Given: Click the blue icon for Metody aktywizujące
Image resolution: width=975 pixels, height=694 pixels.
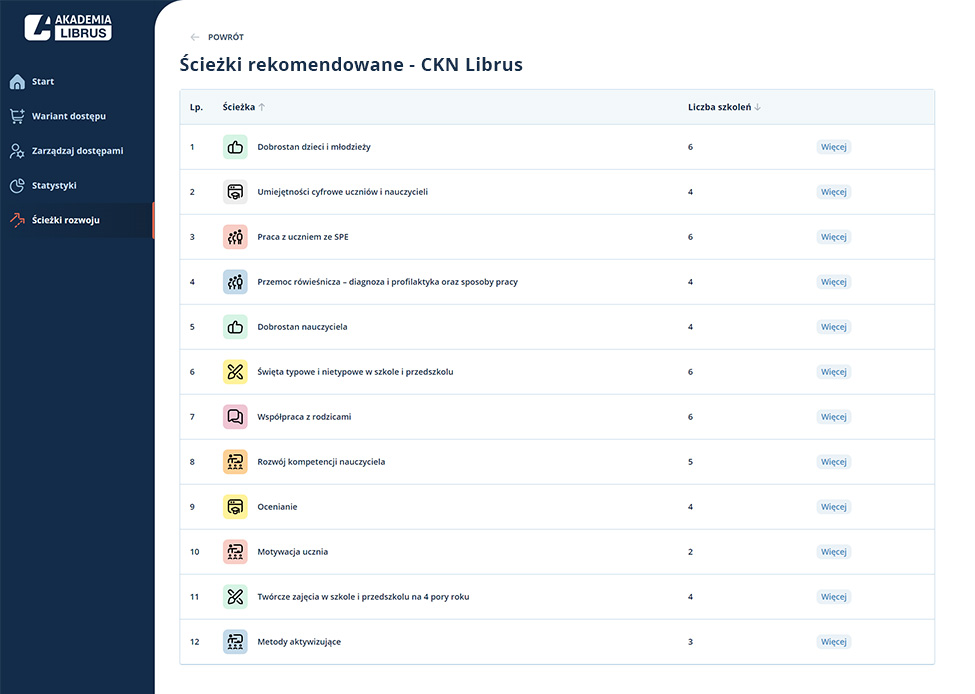Looking at the screenshot, I should [235, 642].
